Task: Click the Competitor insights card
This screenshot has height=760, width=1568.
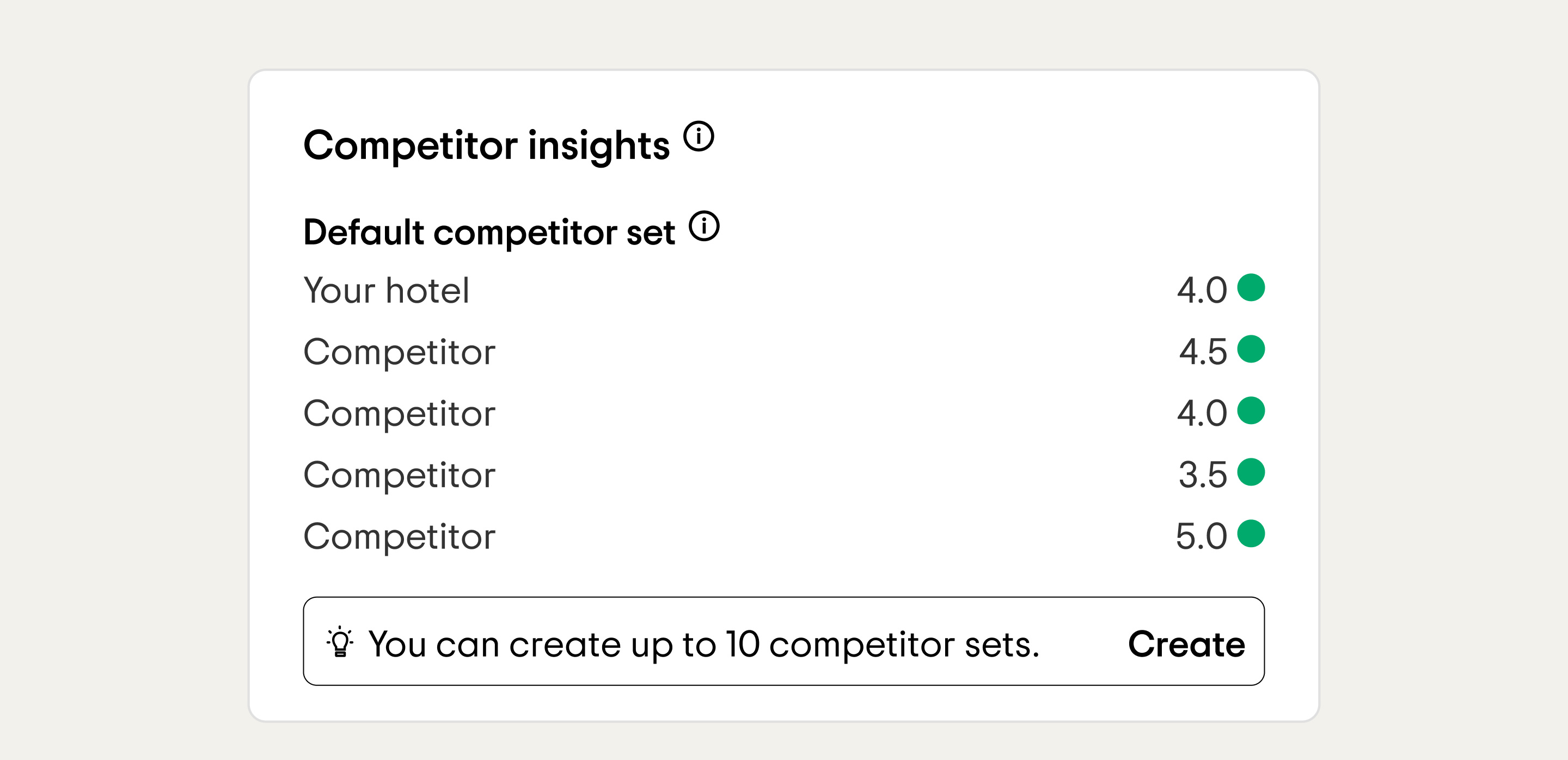Action: point(784,396)
